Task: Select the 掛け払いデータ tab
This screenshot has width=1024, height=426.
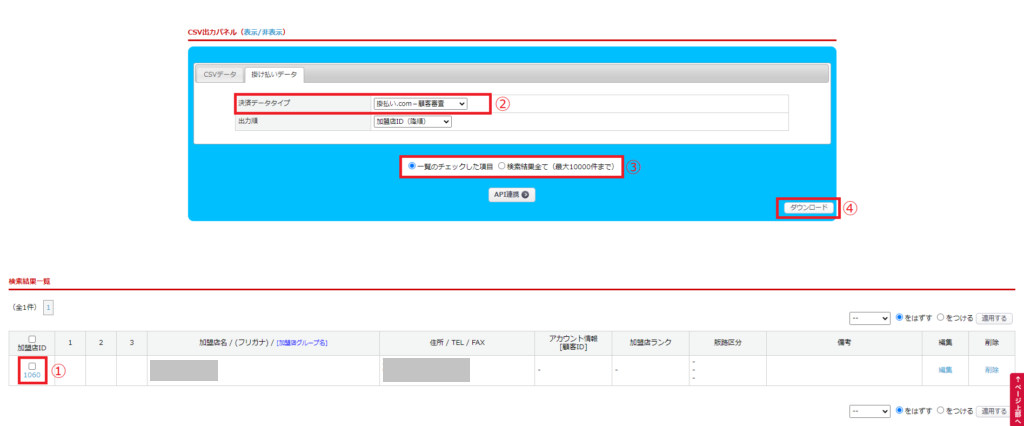Action: tap(274, 75)
